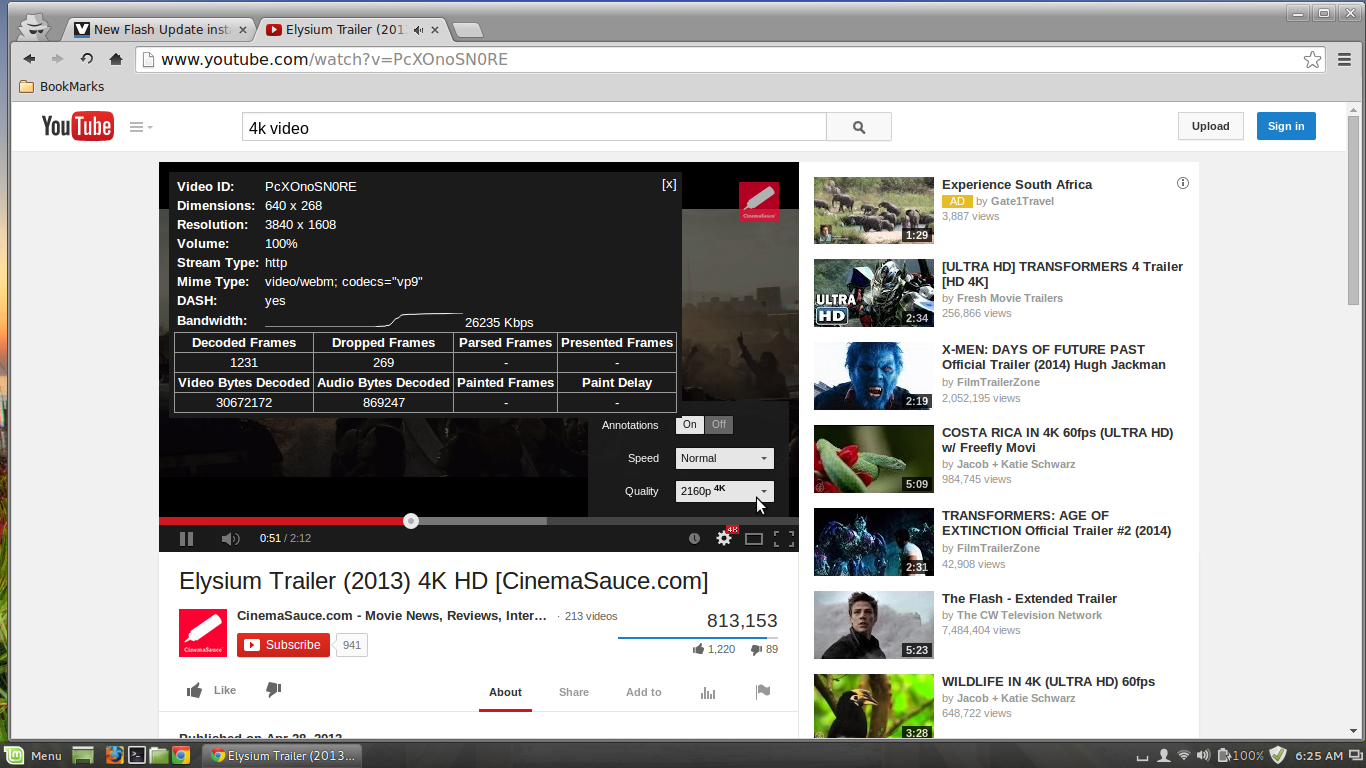The height and width of the screenshot is (768, 1366).
Task: Click the Upload button
Action: [1210, 126]
